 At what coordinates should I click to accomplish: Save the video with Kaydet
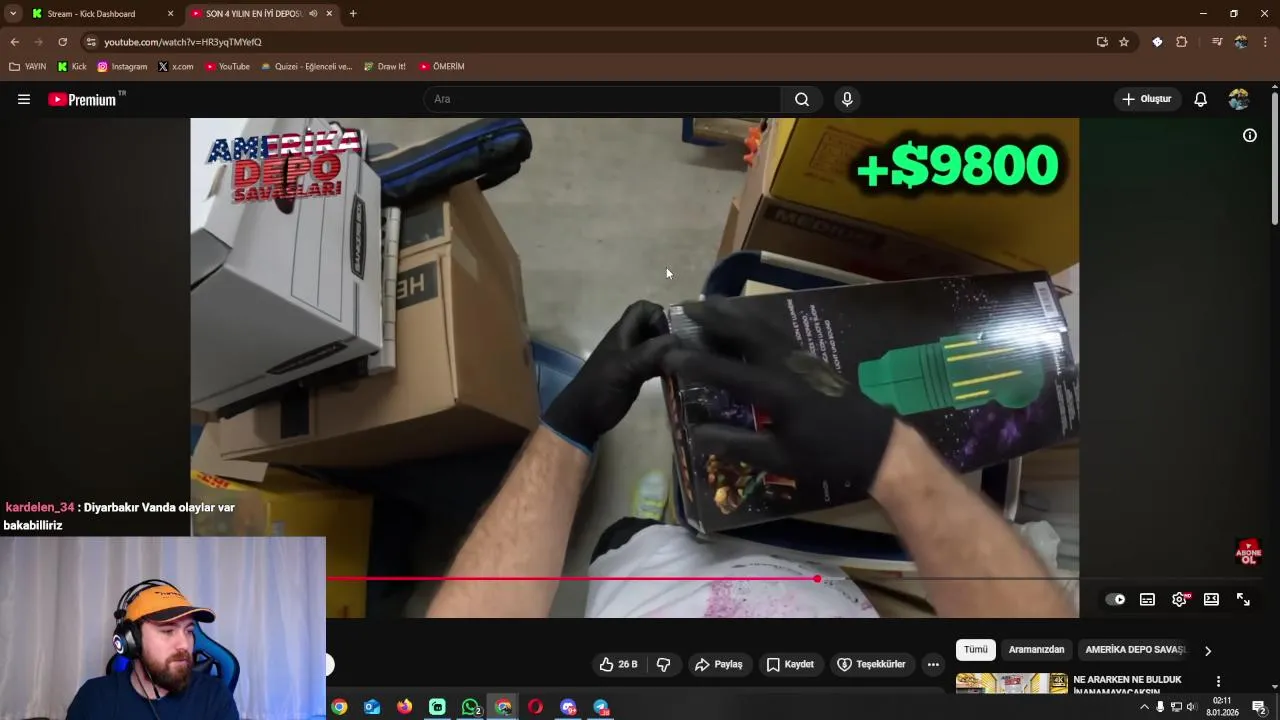click(790, 664)
